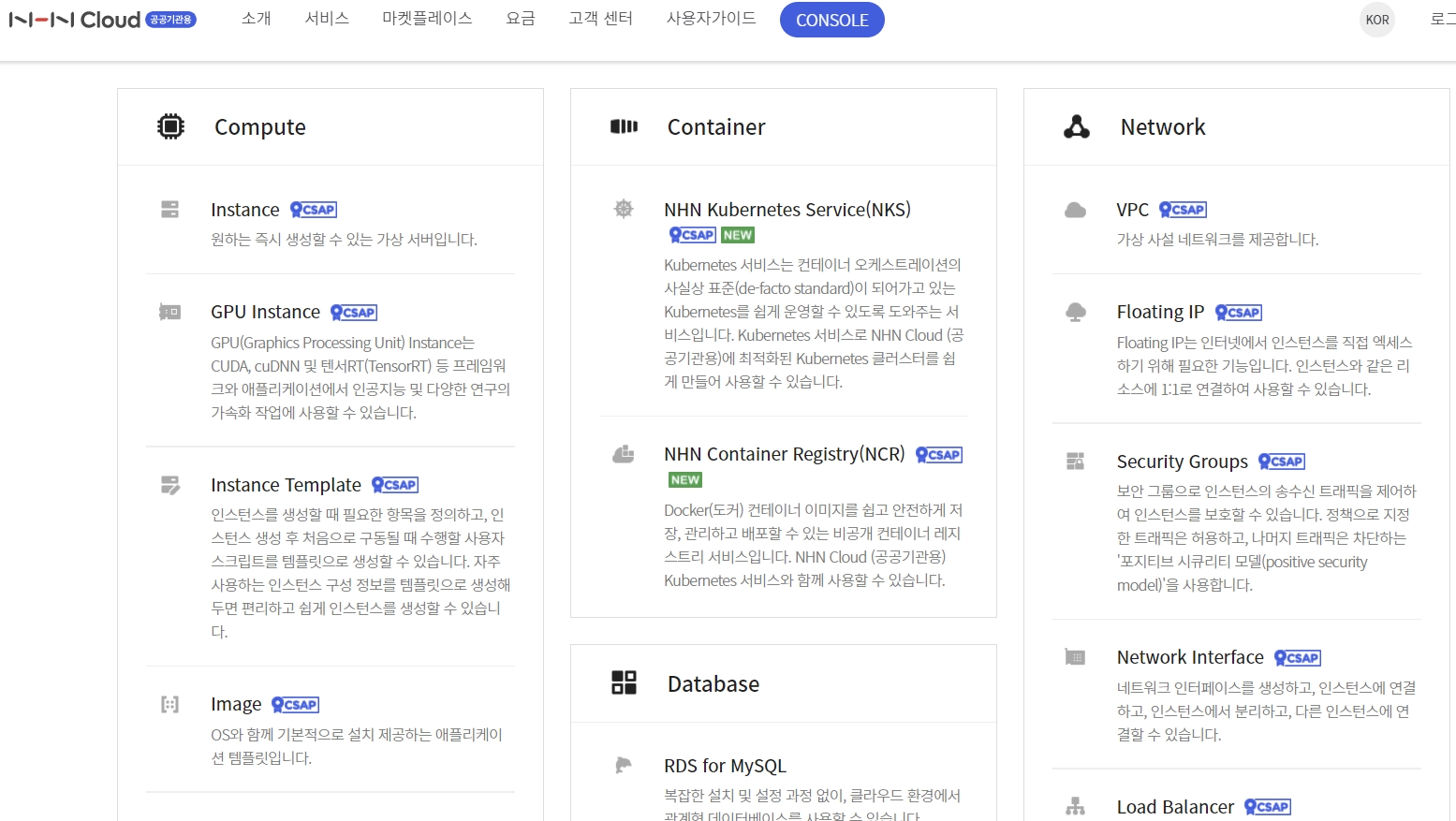This screenshot has height=821, width=1456.
Task: Click the CSAP badge next to Floating IP
Action: coord(1239,312)
